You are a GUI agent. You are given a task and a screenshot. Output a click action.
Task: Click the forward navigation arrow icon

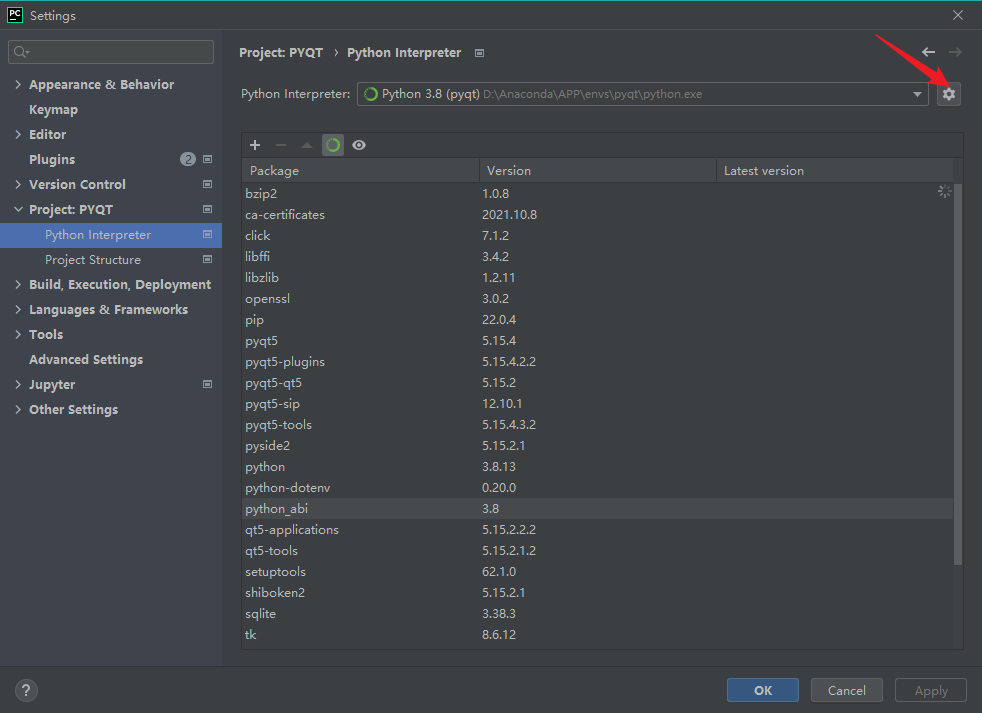point(955,52)
